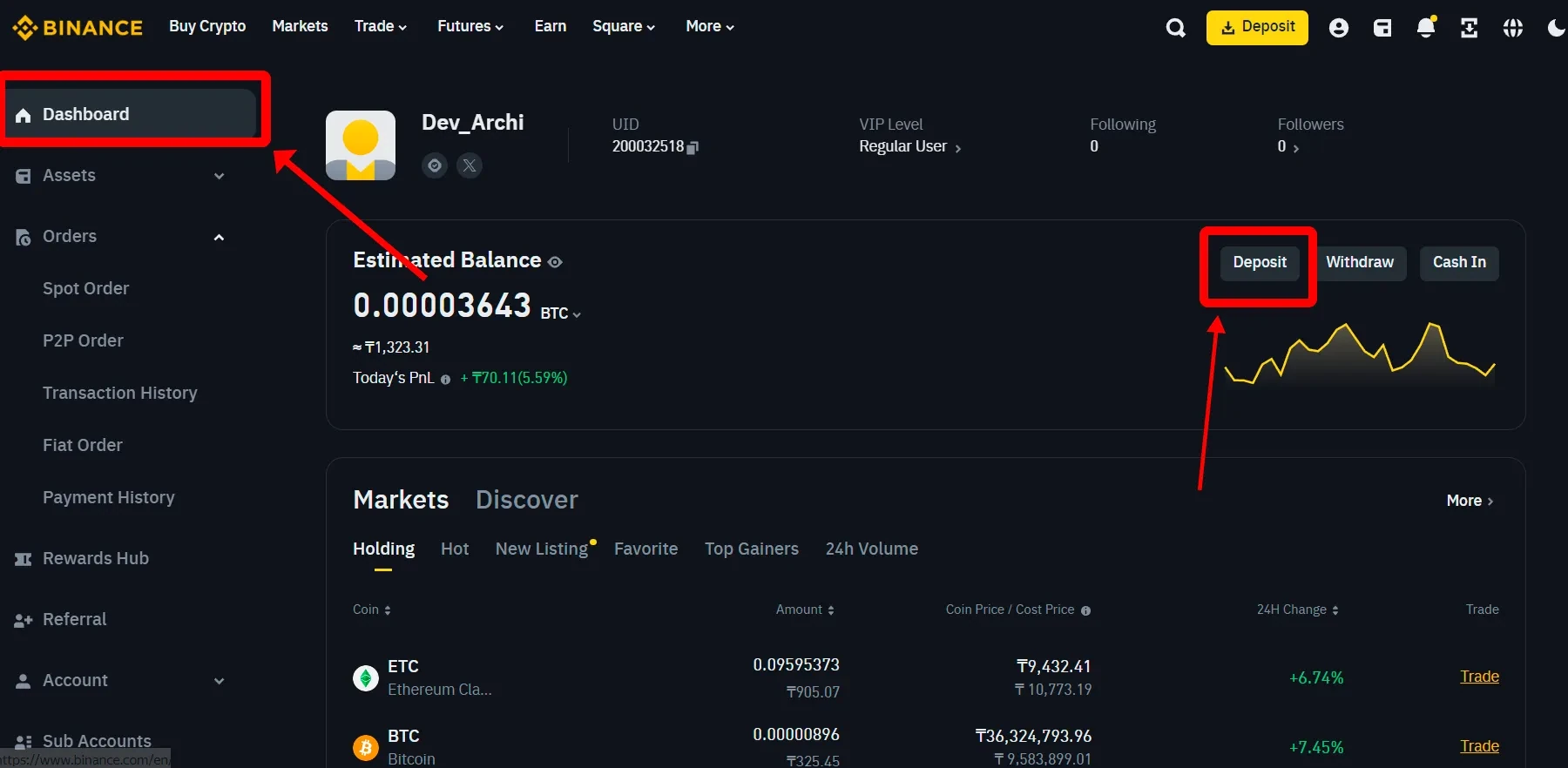Open the BTC currency dropdown
The width and height of the screenshot is (1568, 768).
tap(560, 313)
